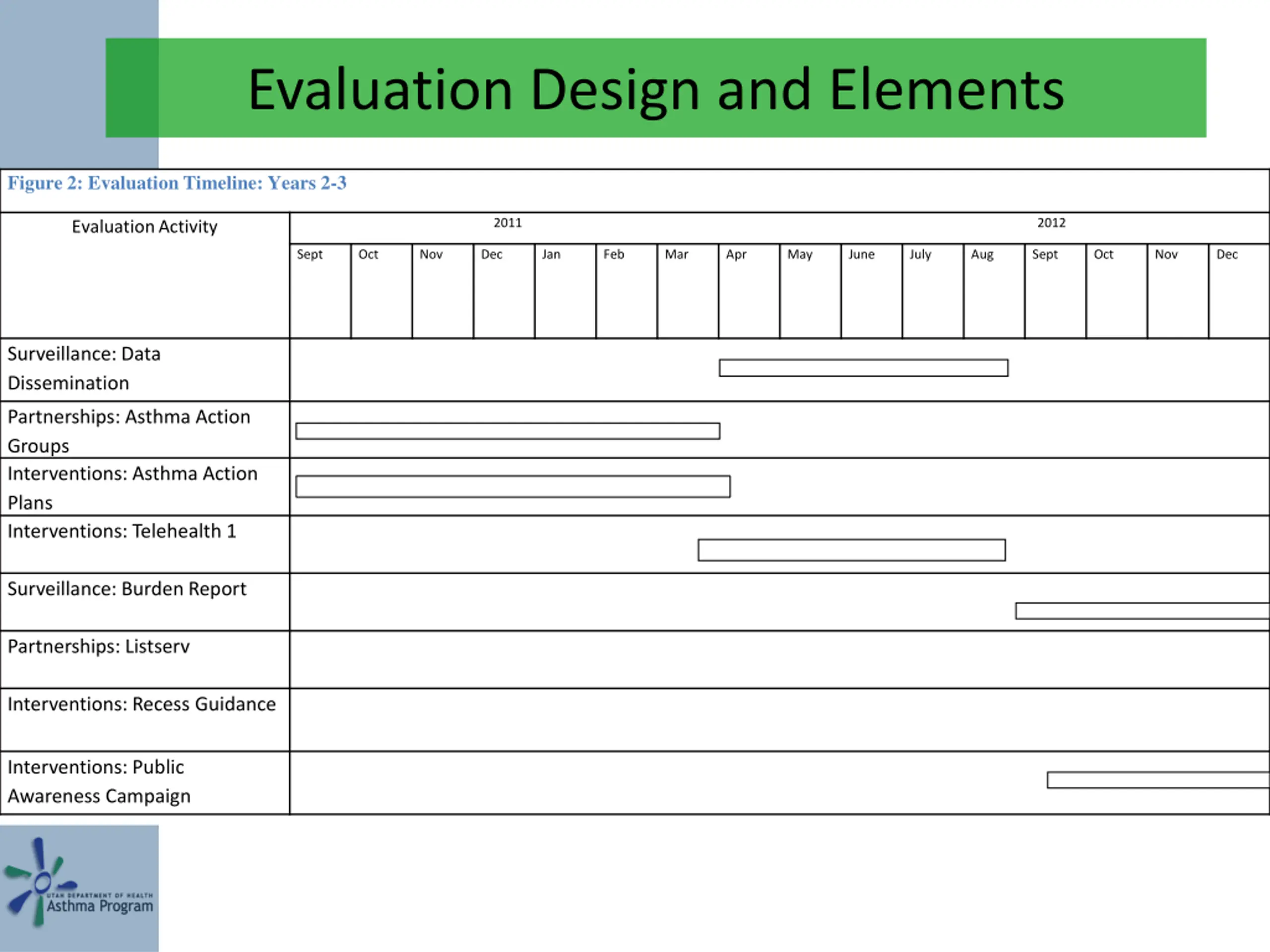Select Interventions: Asthma Action Plans row label
The image size is (1270, 952).
point(132,488)
